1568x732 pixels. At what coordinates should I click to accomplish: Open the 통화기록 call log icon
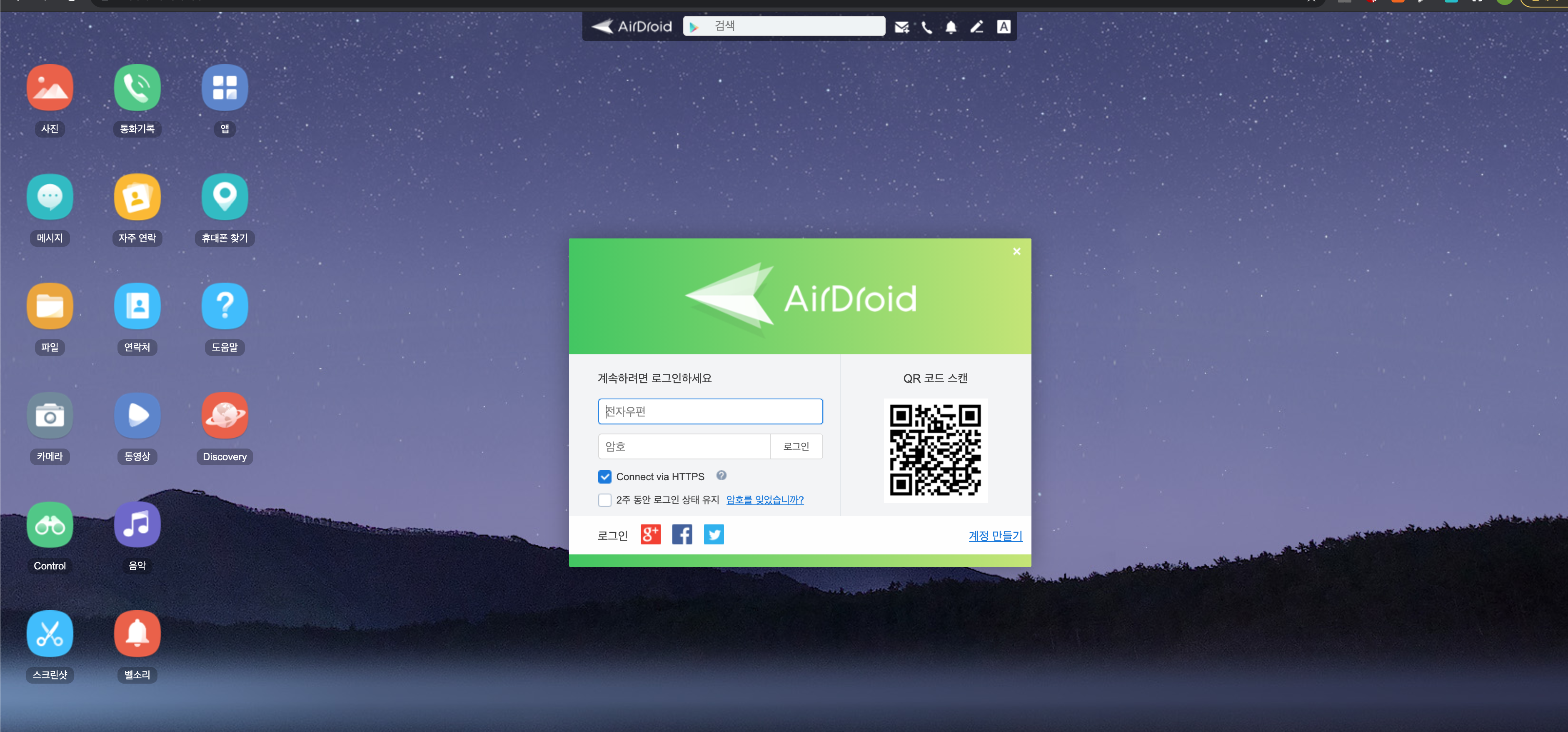click(137, 88)
